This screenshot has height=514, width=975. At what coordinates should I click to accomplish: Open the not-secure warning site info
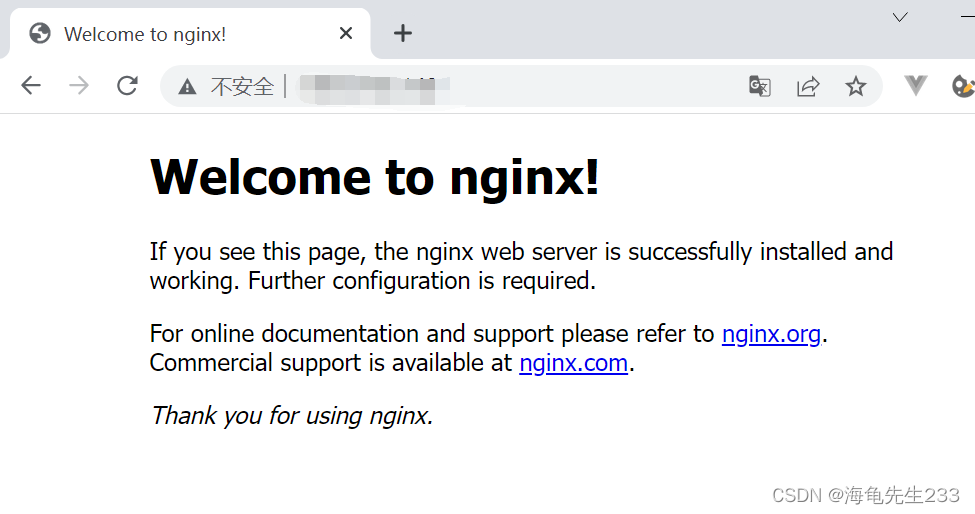(187, 87)
